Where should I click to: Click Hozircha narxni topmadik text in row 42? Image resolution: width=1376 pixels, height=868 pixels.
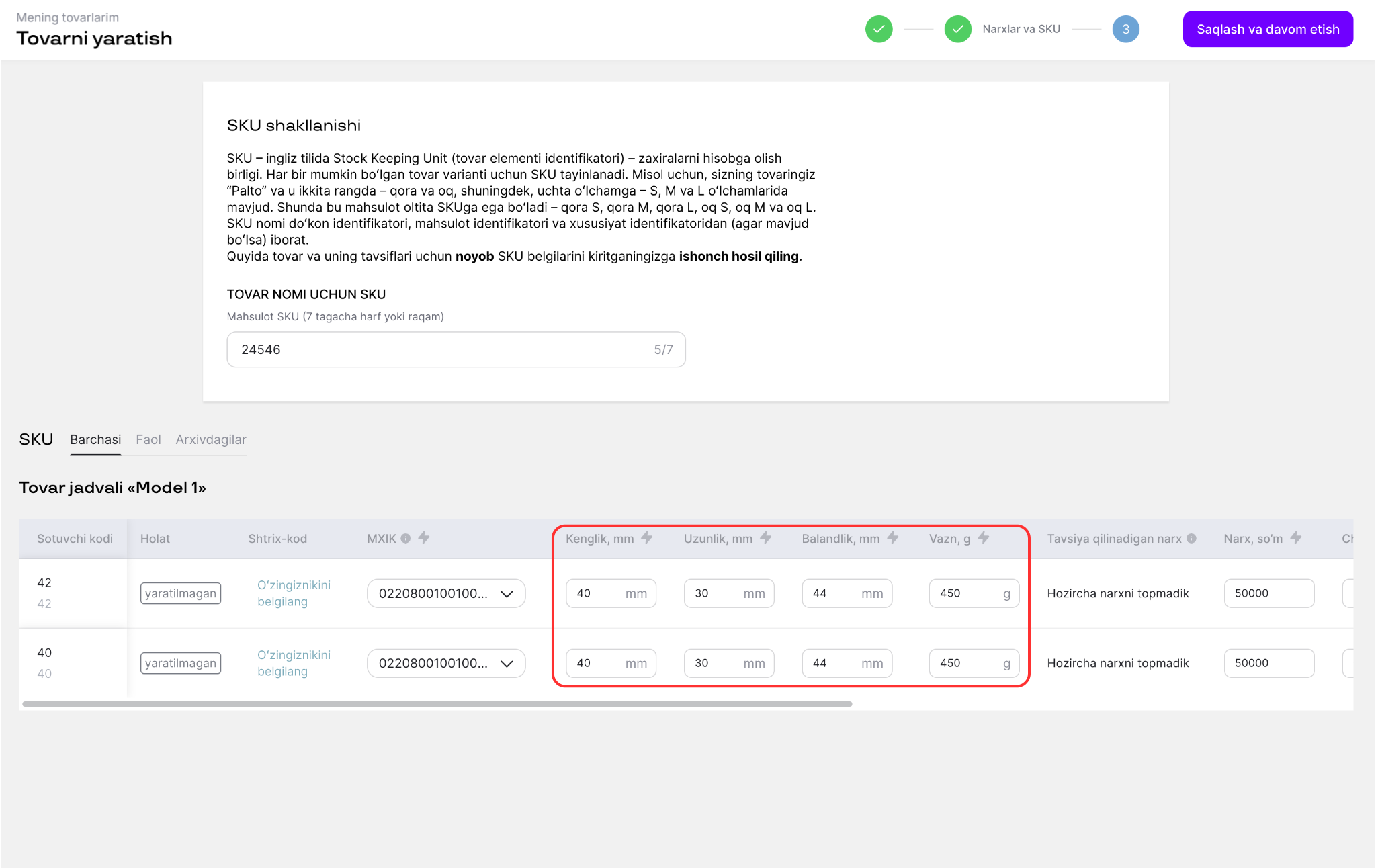[1118, 593]
